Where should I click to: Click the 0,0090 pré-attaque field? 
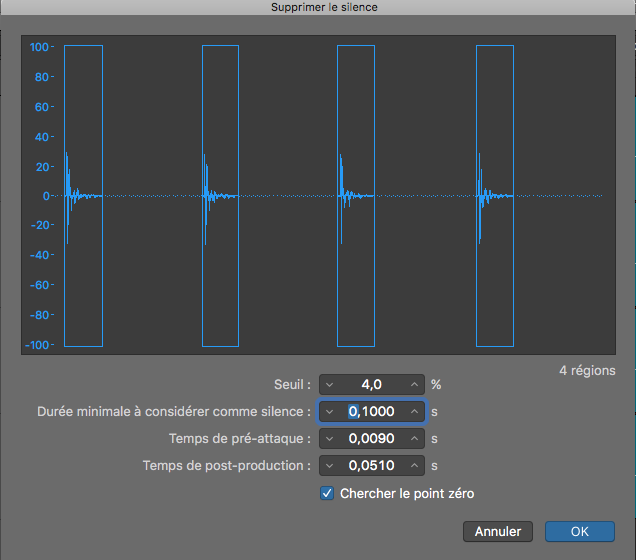(x=372, y=439)
